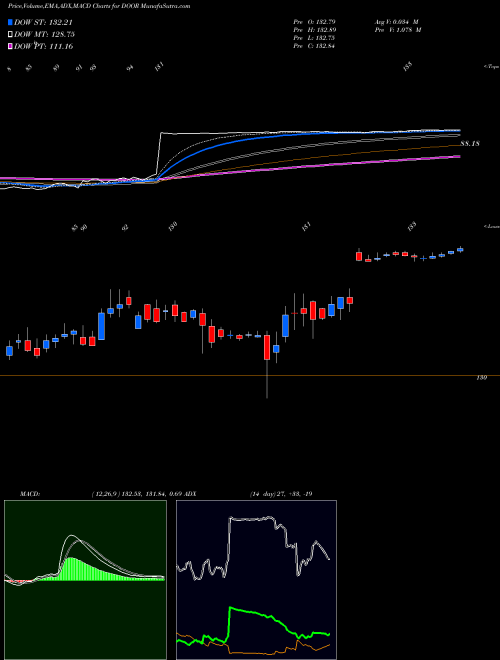Click the ADX (14 day) header text
This screenshot has width=500, height=660.
click(x=251, y=493)
